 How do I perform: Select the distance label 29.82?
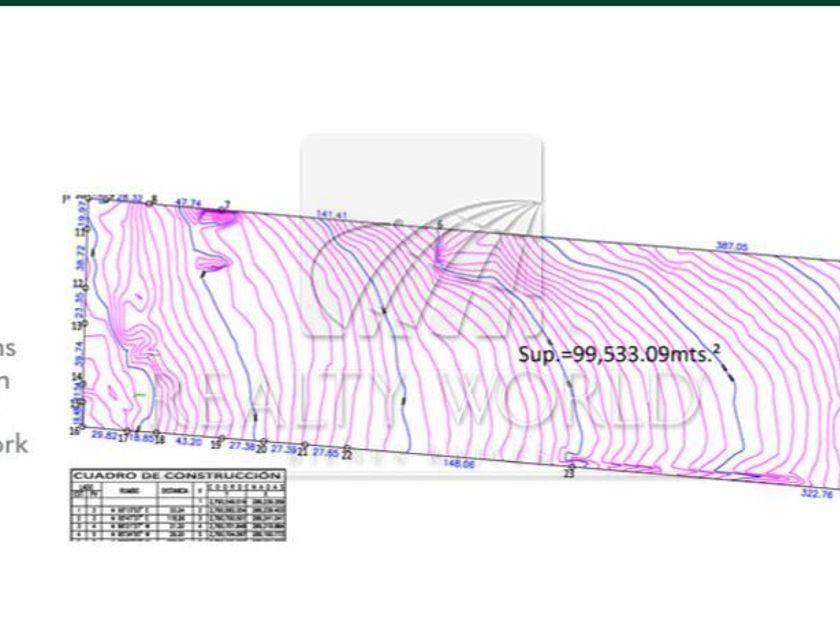pos(104,434)
